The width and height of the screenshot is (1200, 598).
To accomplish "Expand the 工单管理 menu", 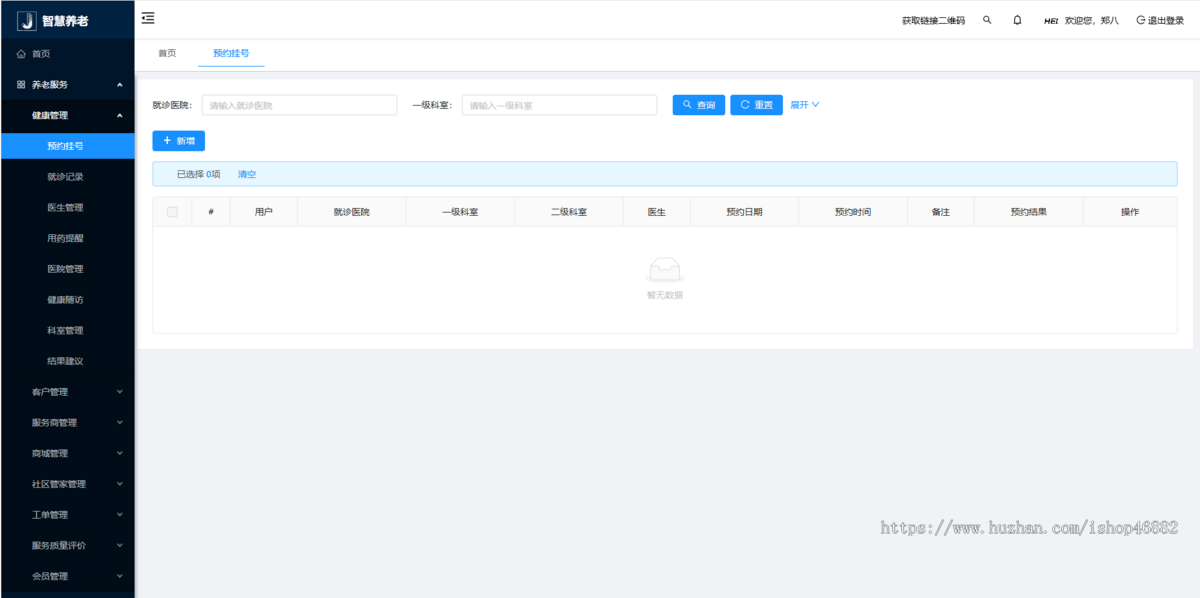I will click(67, 515).
